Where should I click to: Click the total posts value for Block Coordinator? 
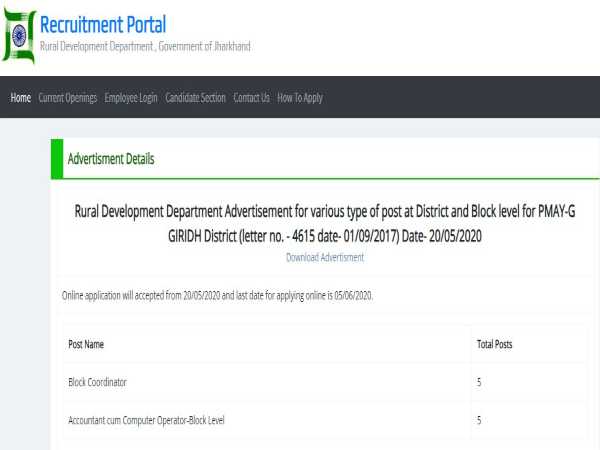(480, 382)
